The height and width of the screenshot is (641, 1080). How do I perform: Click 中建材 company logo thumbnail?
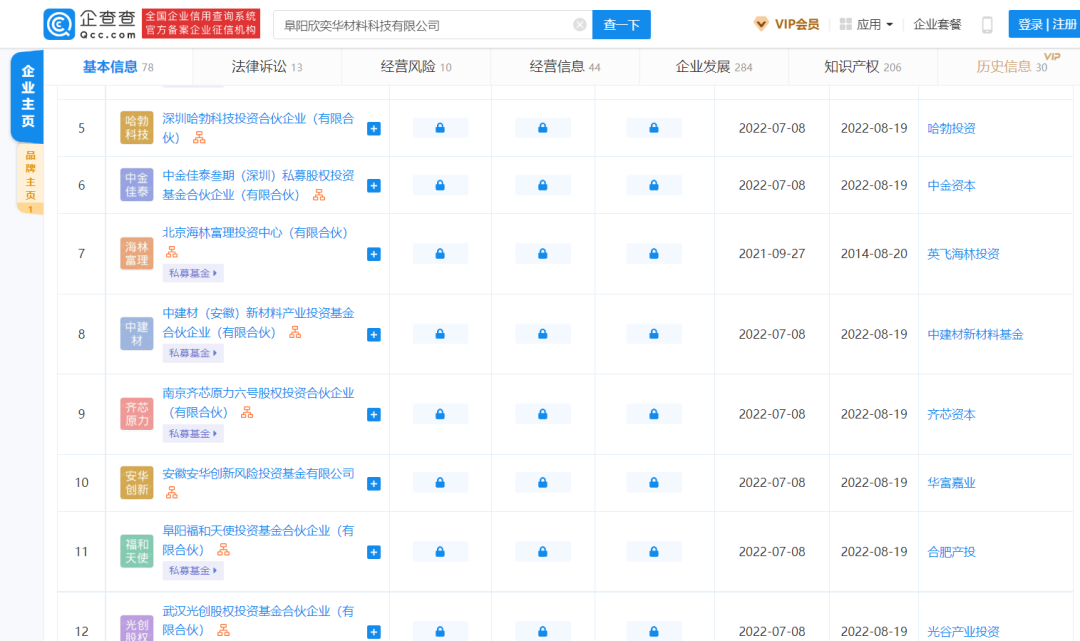(x=136, y=334)
